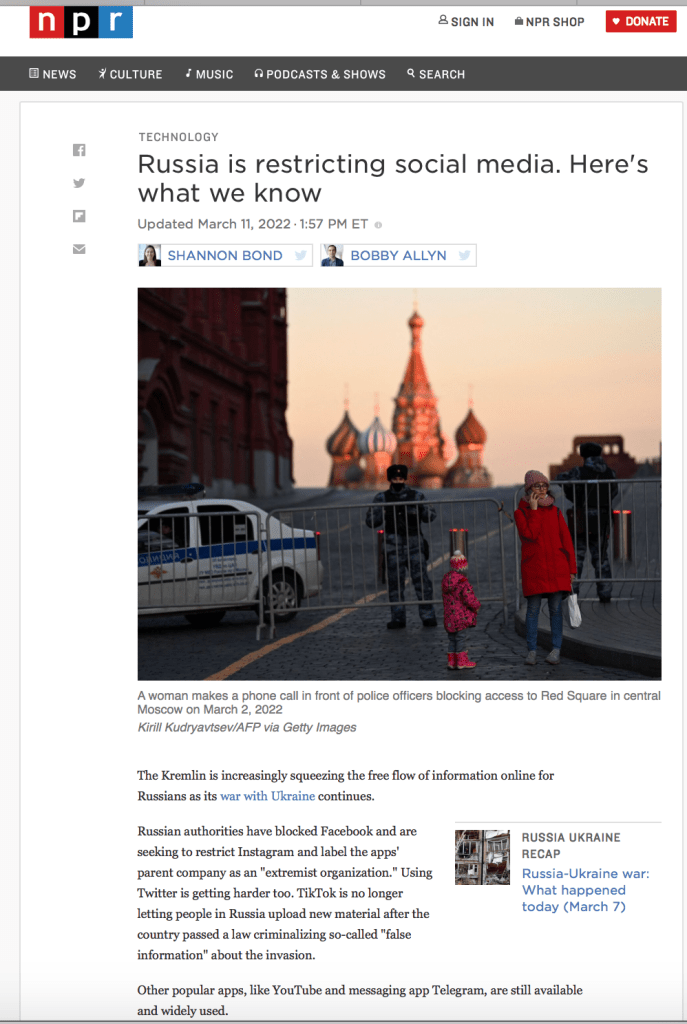Share article via Facebook icon

point(79,150)
